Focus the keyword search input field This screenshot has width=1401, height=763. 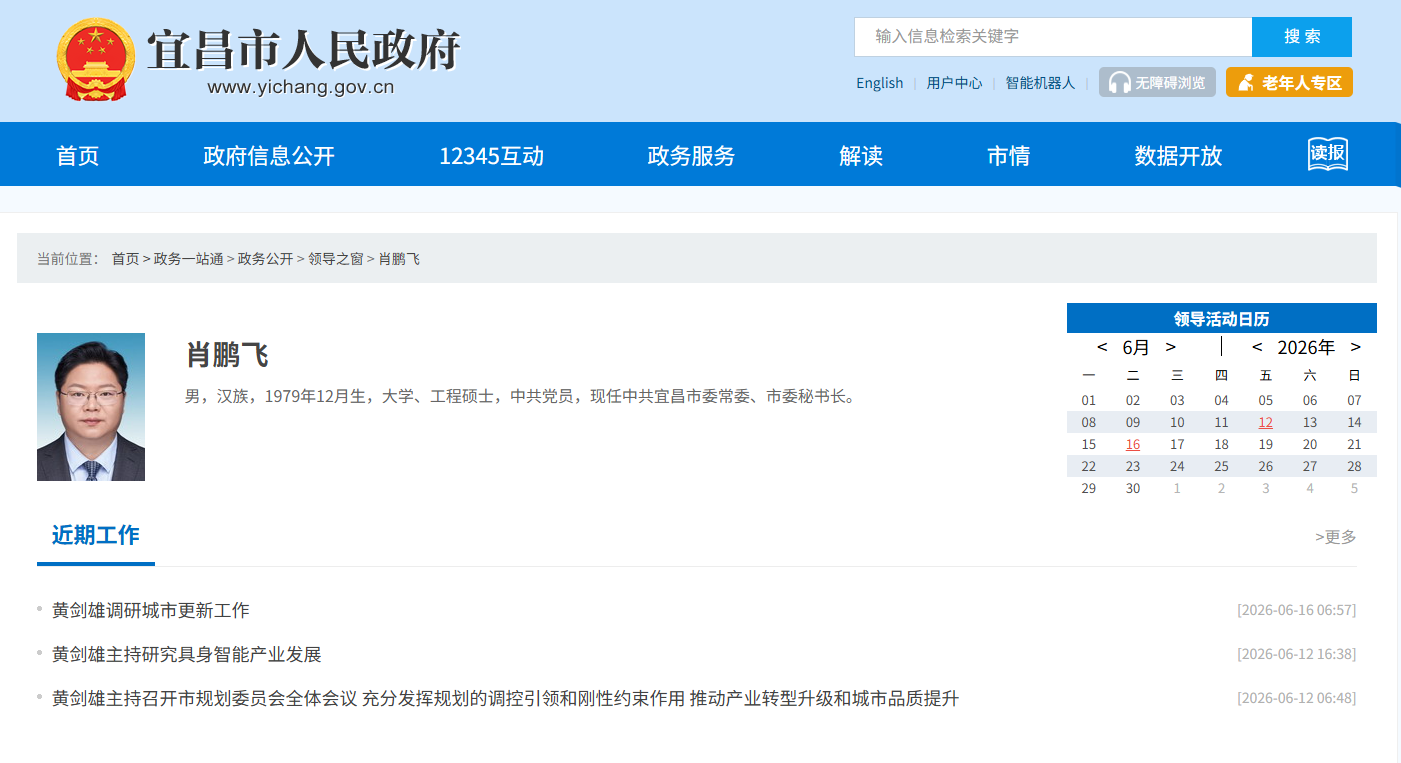coord(1053,37)
